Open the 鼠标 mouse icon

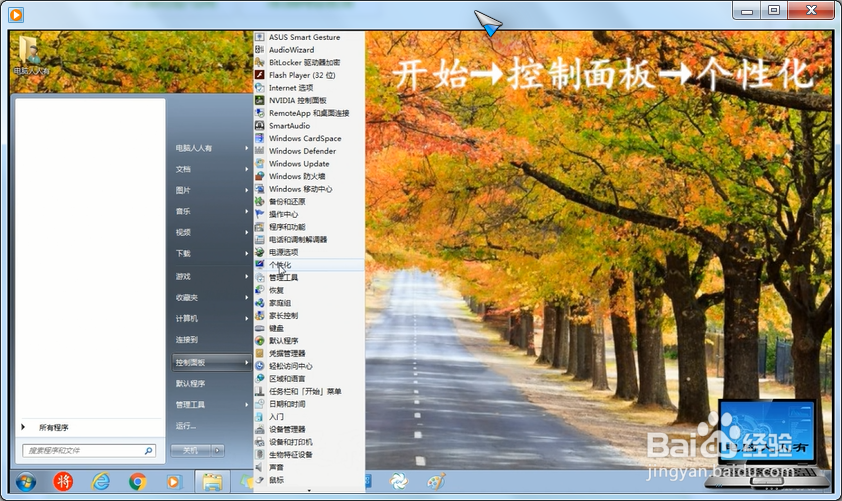259,480
